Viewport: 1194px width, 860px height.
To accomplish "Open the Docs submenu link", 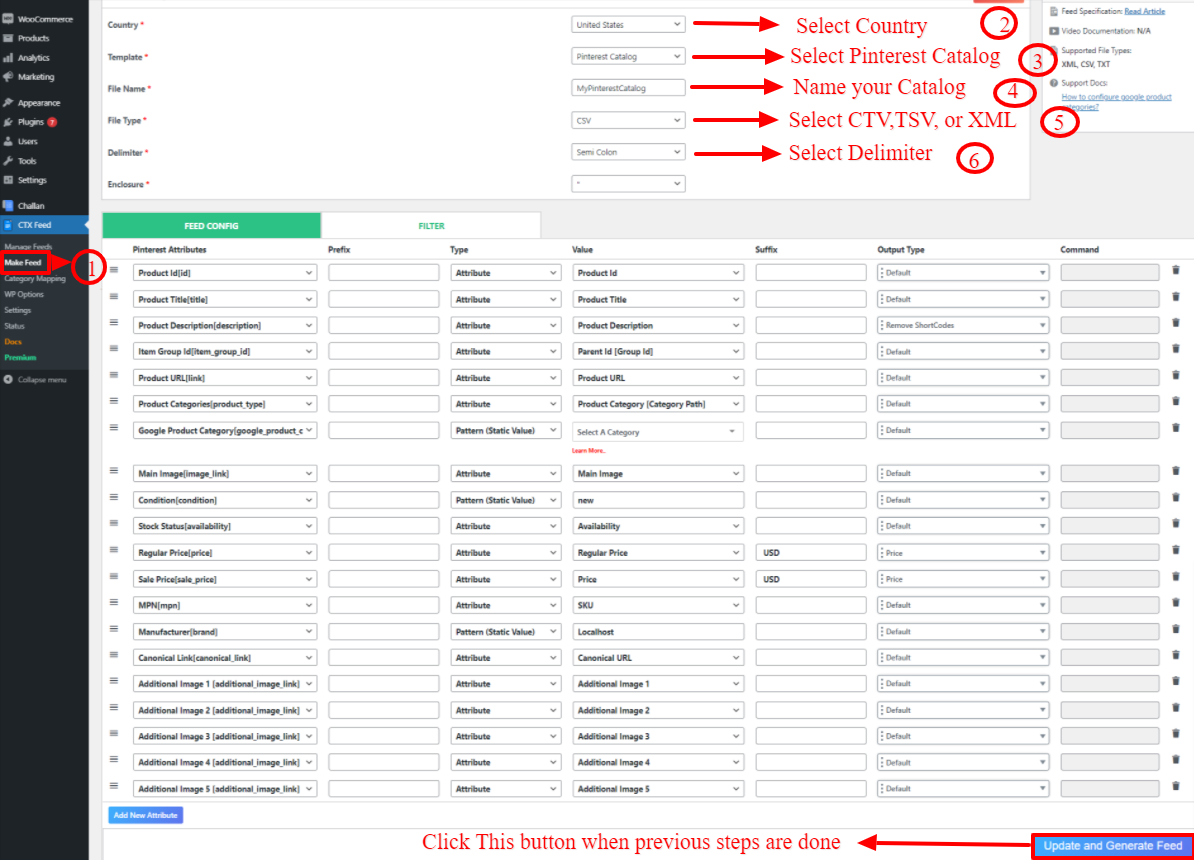I will (13, 341).
